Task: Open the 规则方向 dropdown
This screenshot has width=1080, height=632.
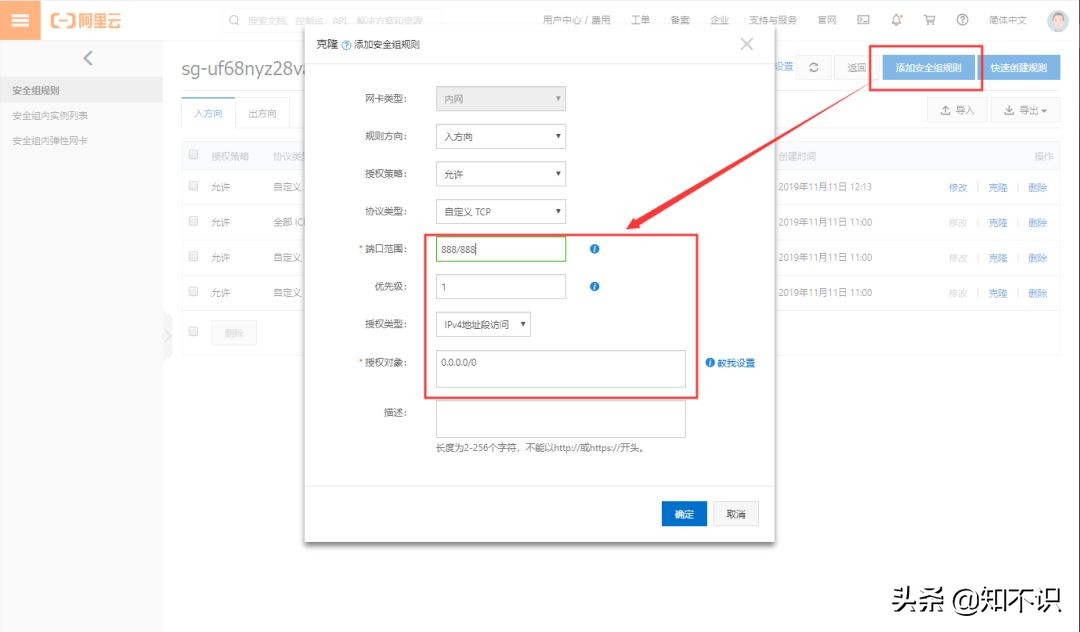Action: point(501,137)
